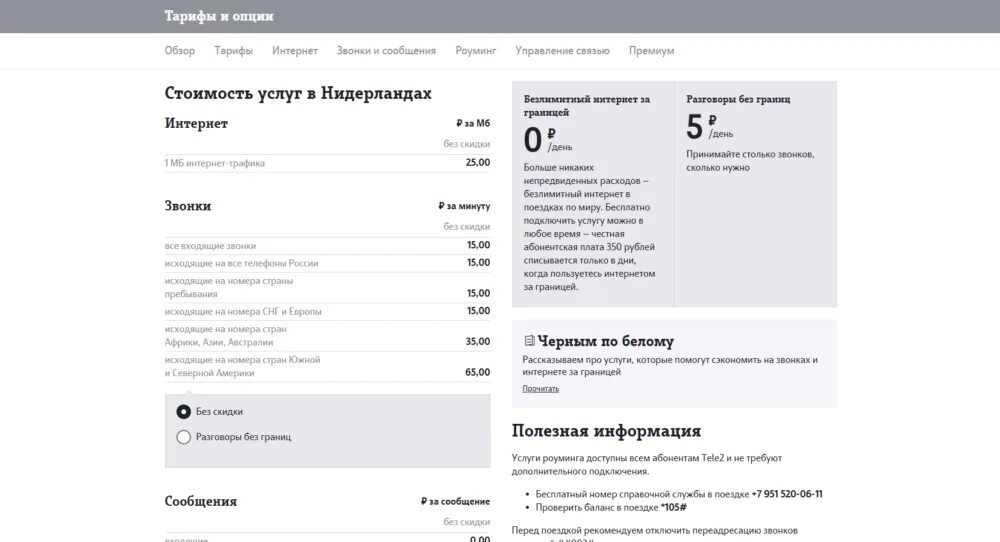The width and height of the screenshot is (1000, 542).
Task: Switch to the Тарифы tab
Action: [x=233, y=50]
